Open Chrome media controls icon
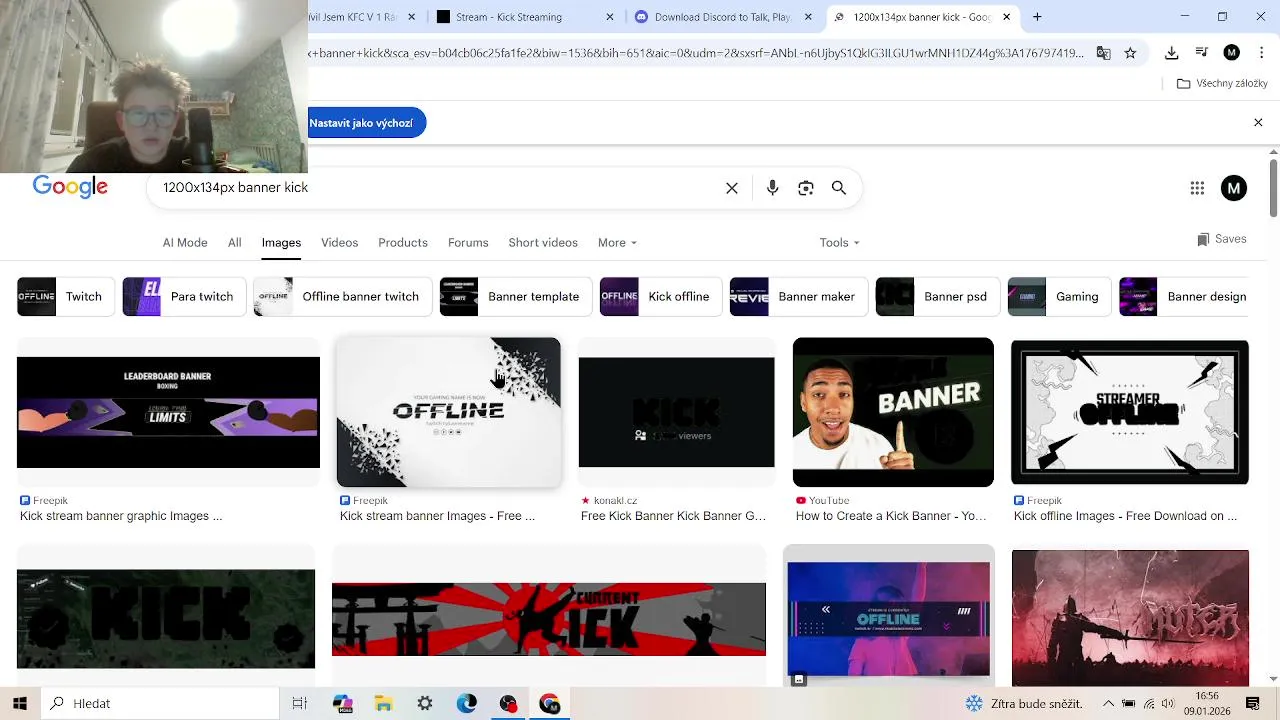Image resolution: width=1280 pixels, height=720 pixels. click(1202, 53)
